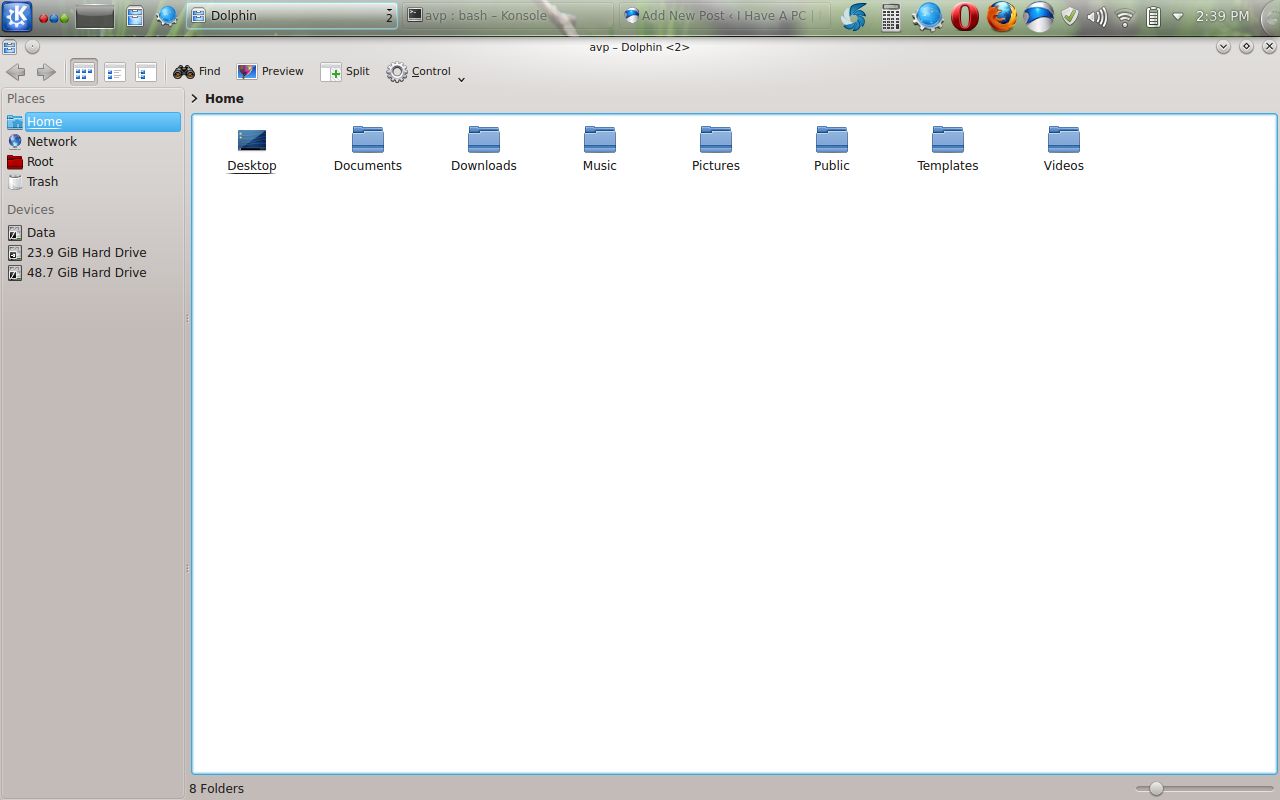Screen dimensions: 1280x800
Task: Expand the breadcrumb arrow before Home
Action: click(195, 98)
